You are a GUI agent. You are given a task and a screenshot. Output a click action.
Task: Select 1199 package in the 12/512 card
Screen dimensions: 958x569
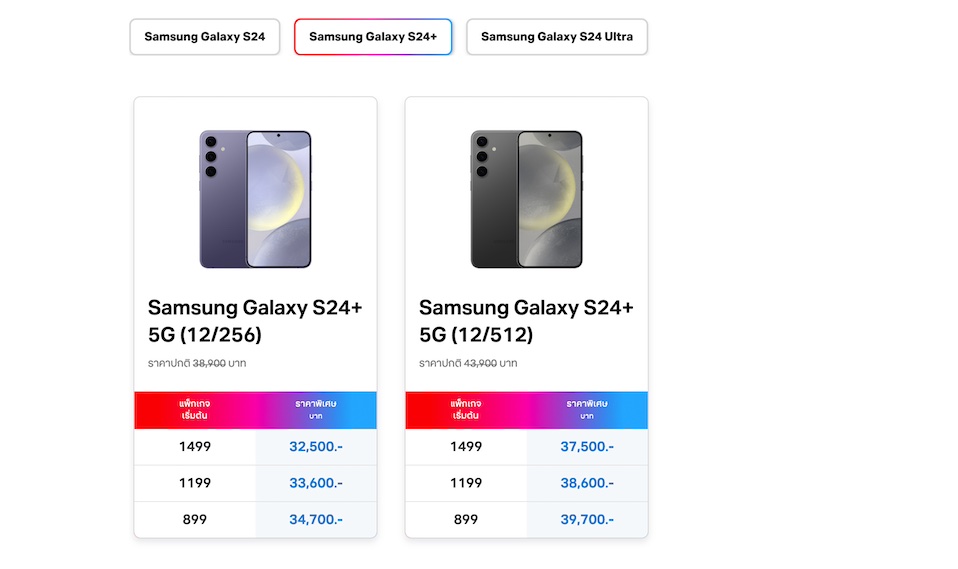click(466, 483)
